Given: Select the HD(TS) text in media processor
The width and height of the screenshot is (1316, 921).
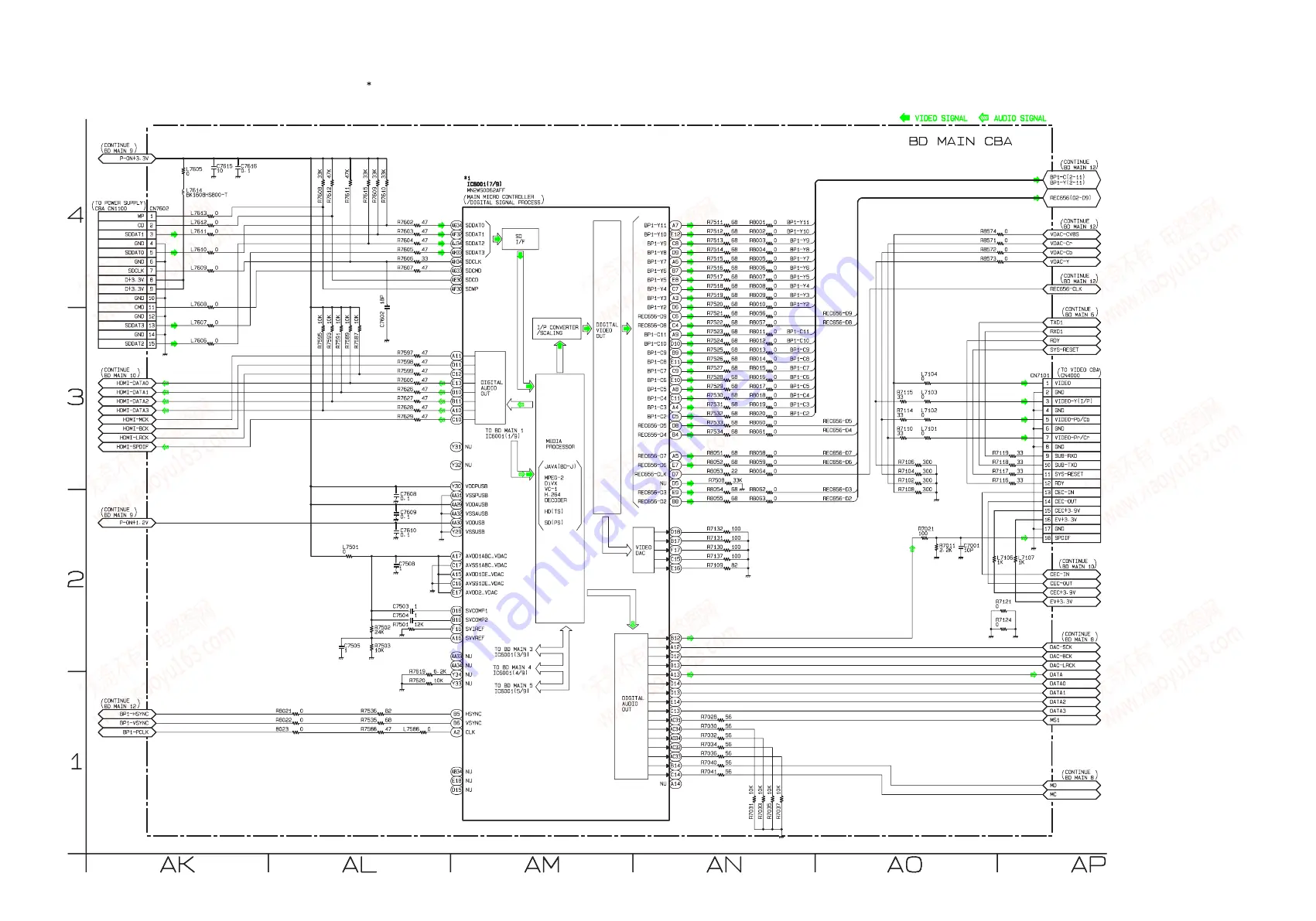Looking at the screenshot, I should pos(554,511).
